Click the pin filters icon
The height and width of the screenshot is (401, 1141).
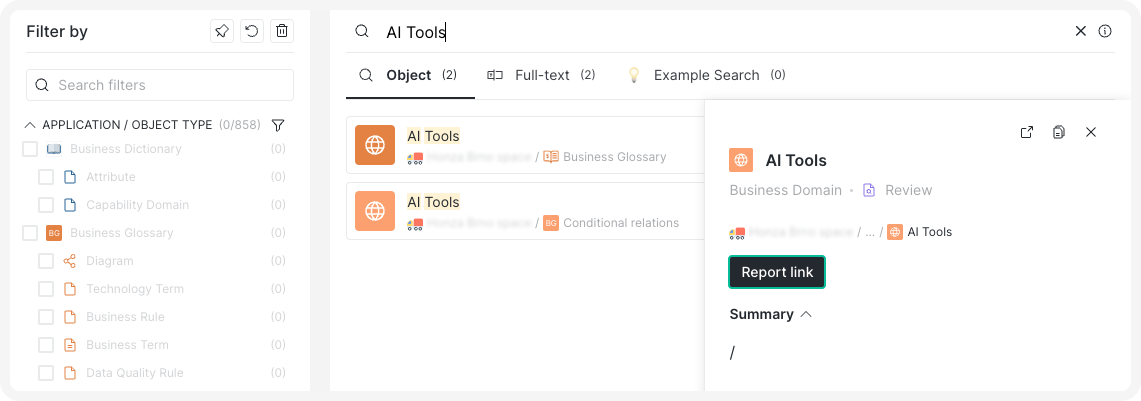pyautogui.click(x=222, y=32)
